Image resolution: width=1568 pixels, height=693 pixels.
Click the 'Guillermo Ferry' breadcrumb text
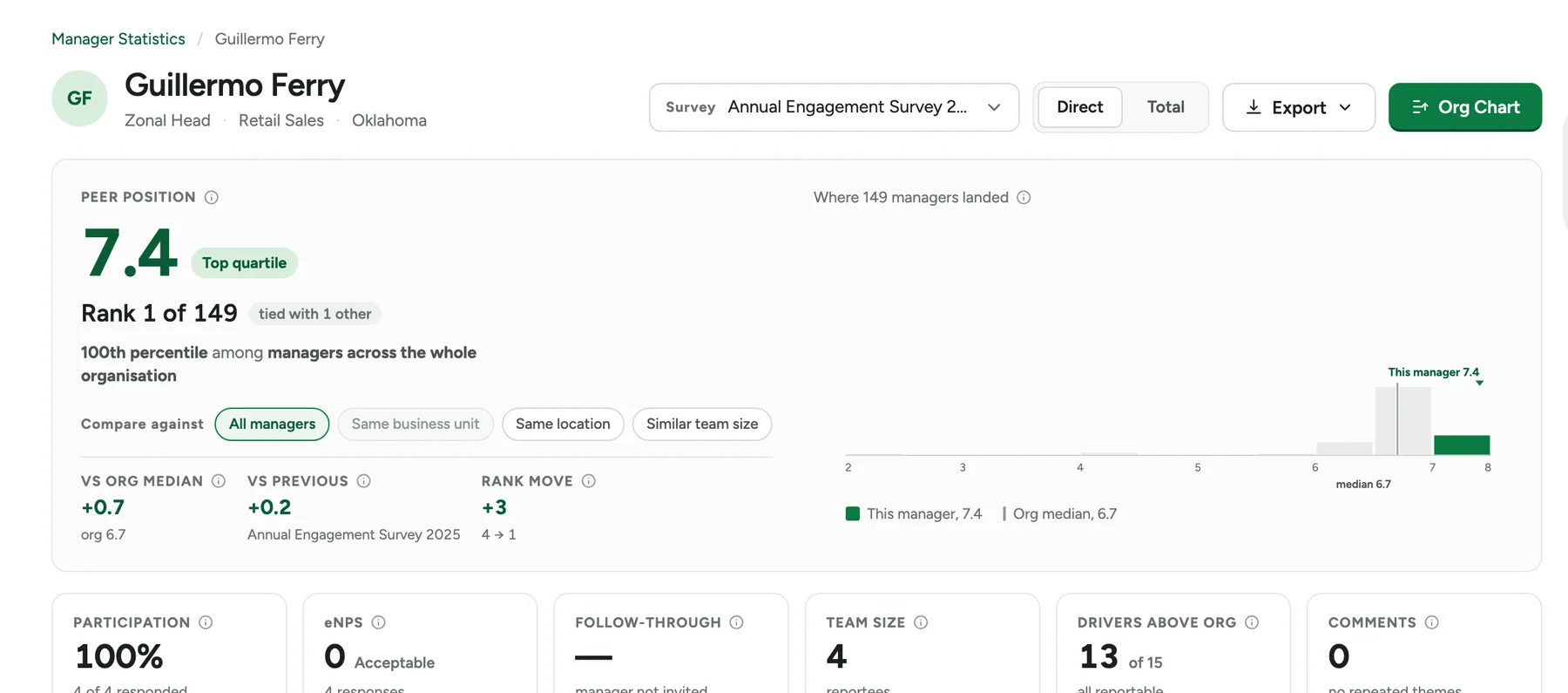270,39
